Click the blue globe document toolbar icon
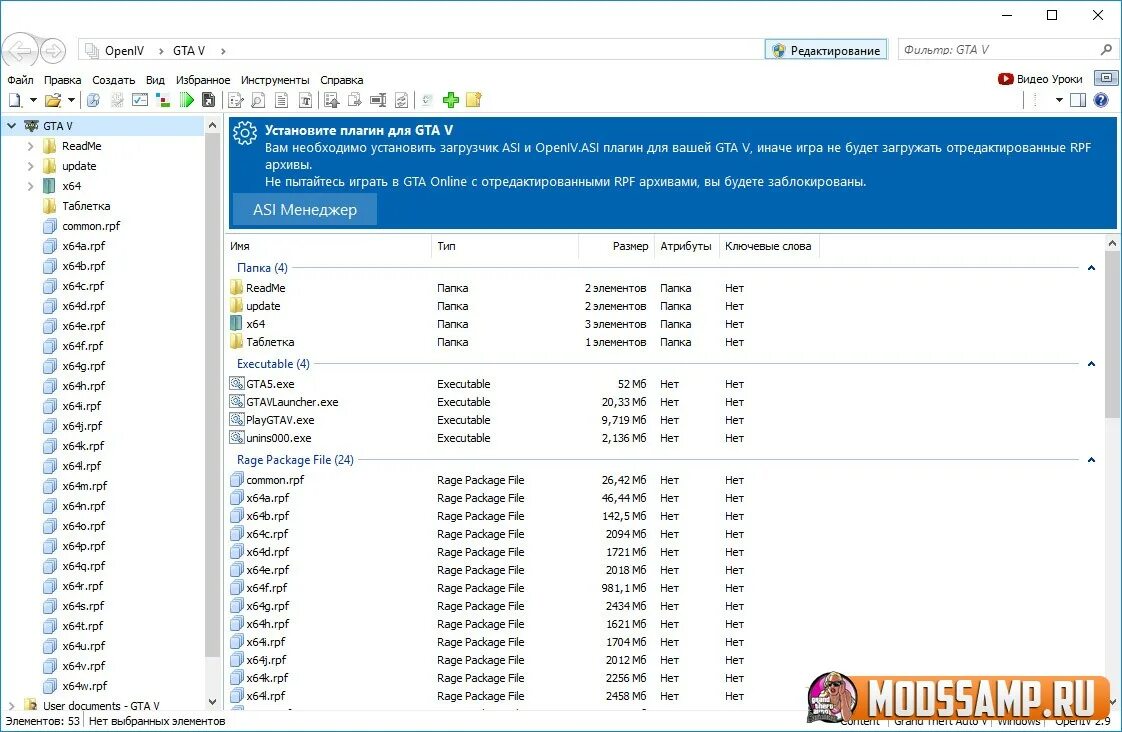Screen dimensions: 1122x732 tap(93, 100)
